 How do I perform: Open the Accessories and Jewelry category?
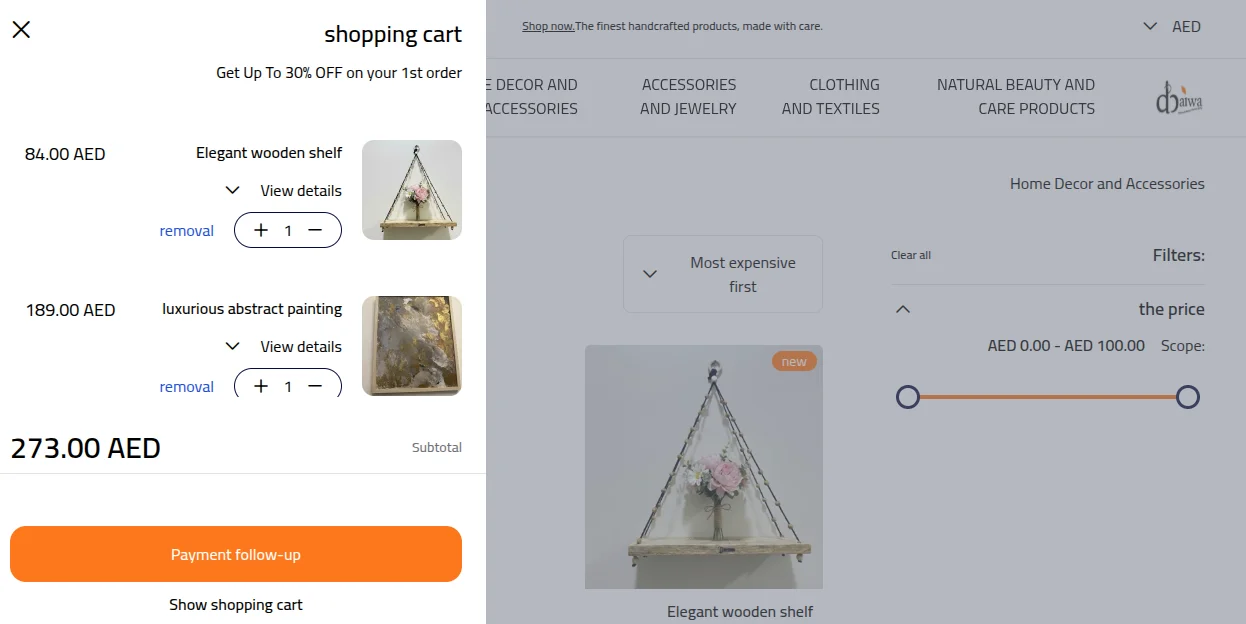(689, 97)
